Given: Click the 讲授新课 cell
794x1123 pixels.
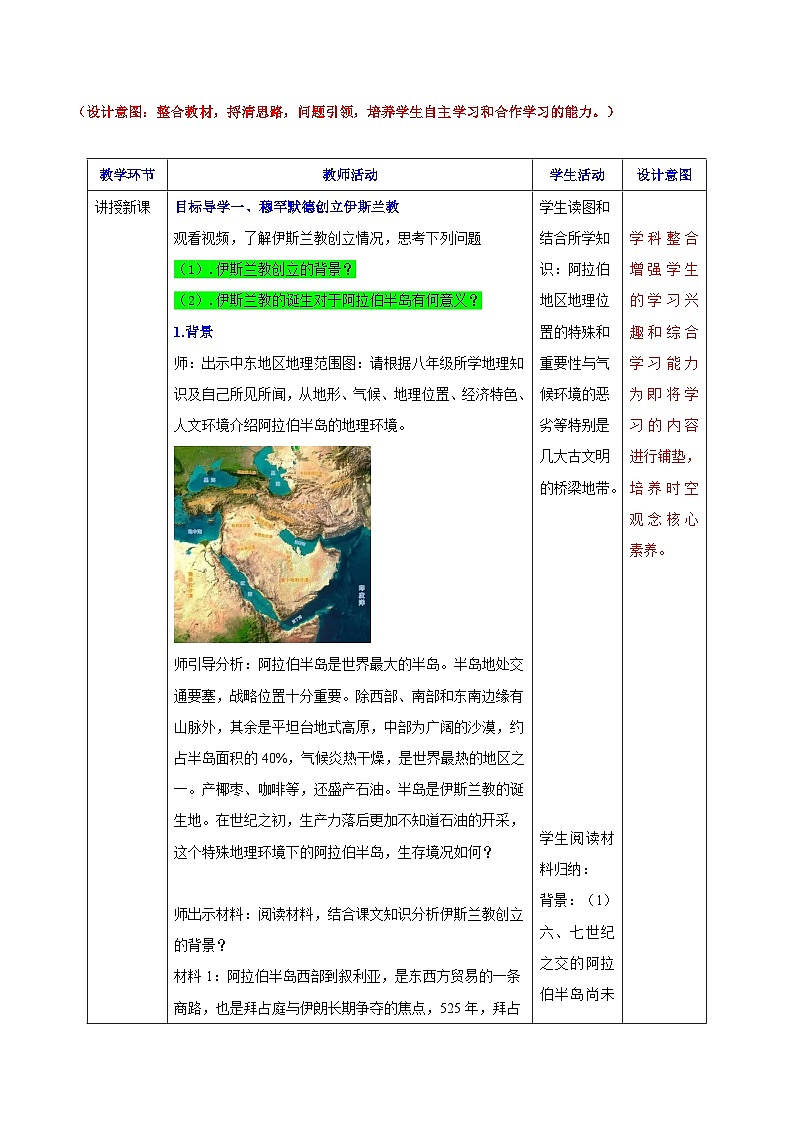Looking at the screenshot, I should [x=122, y=207].
